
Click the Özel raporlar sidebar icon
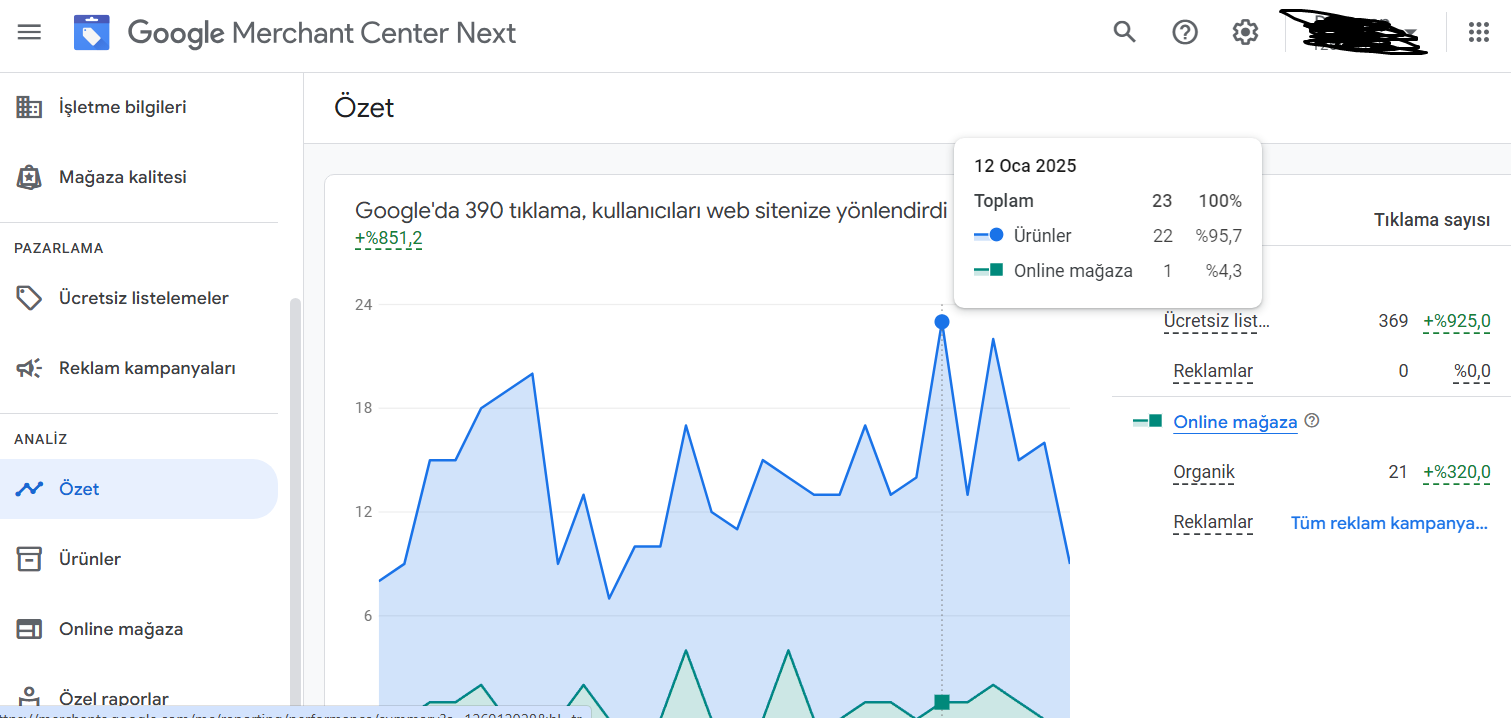click(29, 697)
